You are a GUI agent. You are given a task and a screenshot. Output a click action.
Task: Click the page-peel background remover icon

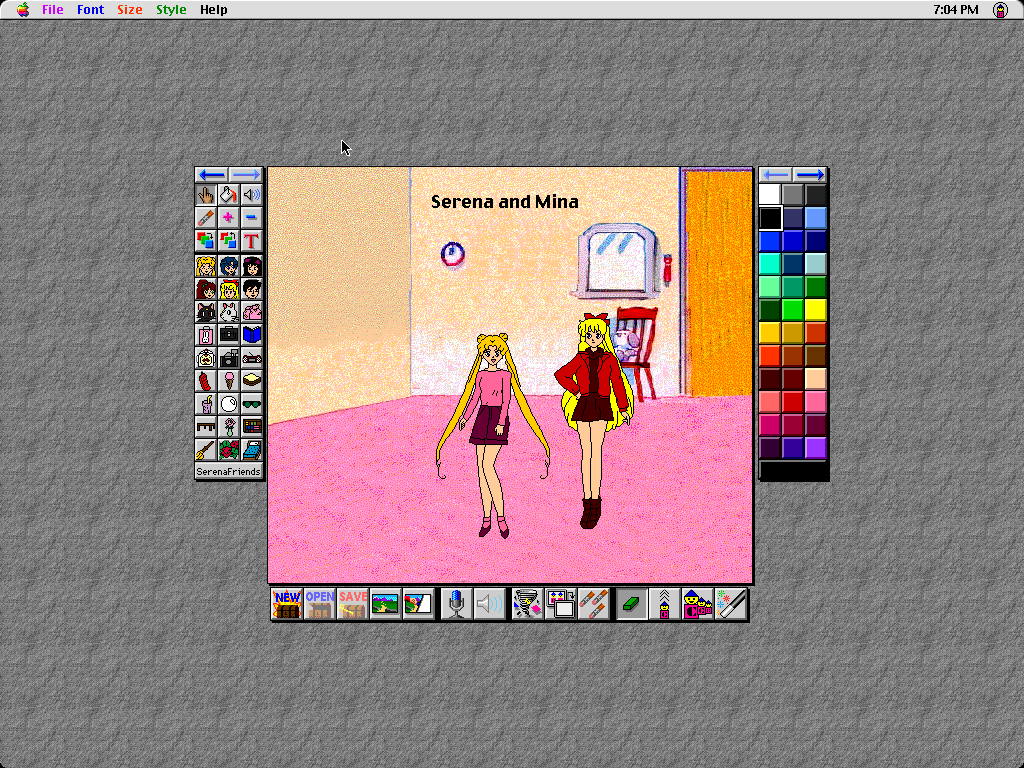[418, 604]
